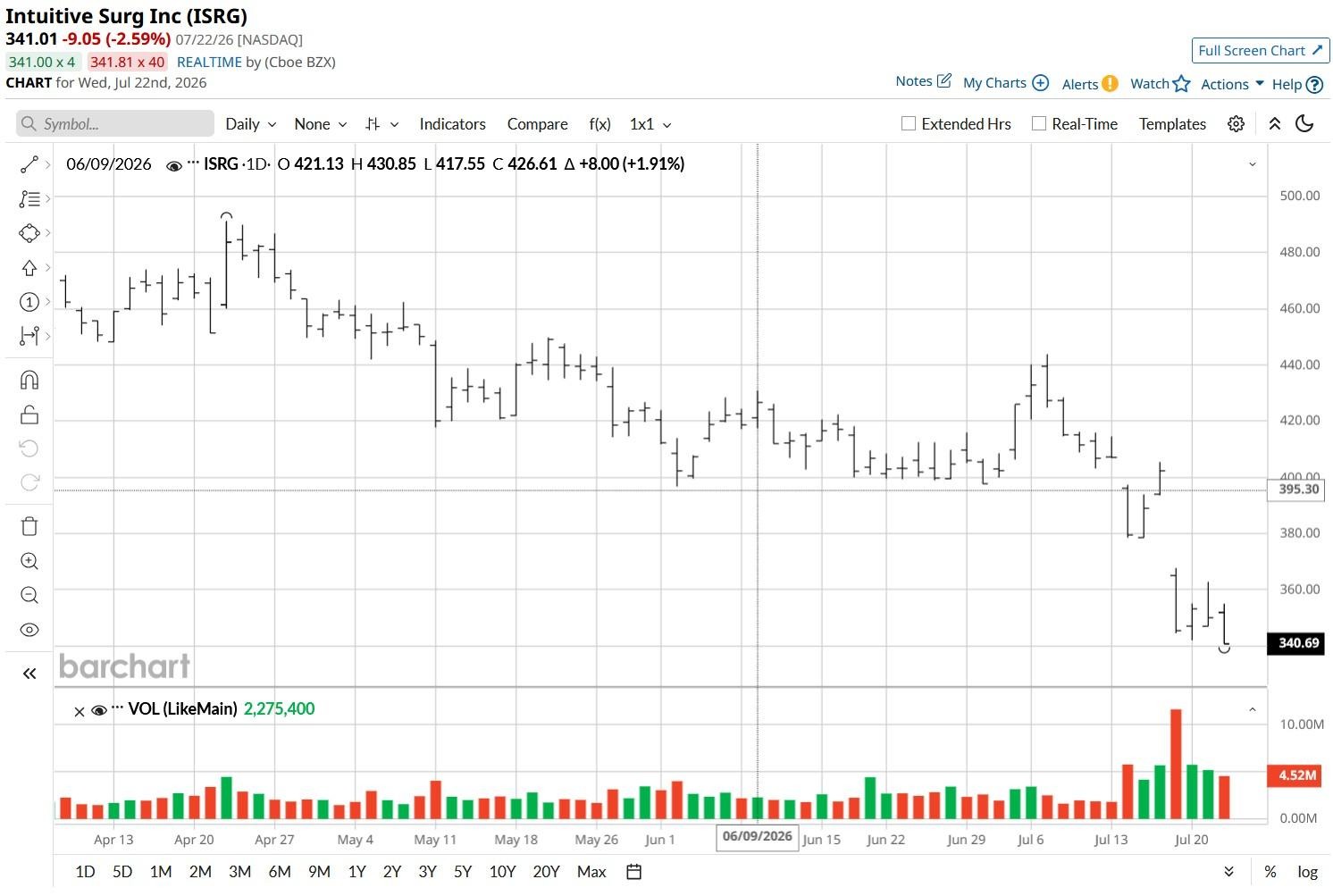Select the Max range
This screenshot has width=1333, height=896.
[x=591, y=872]
